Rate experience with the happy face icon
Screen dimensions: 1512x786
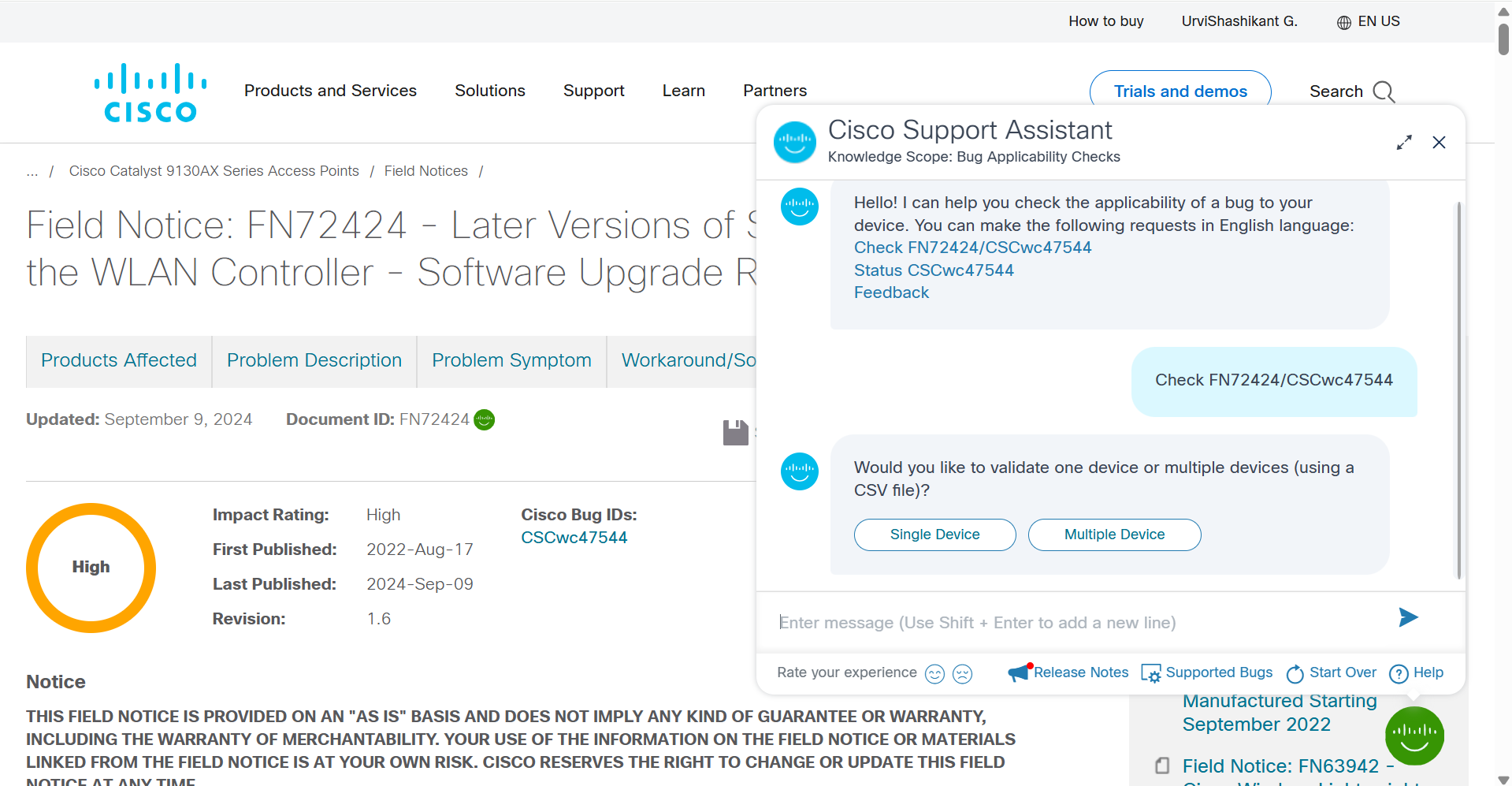coord(934,674)
